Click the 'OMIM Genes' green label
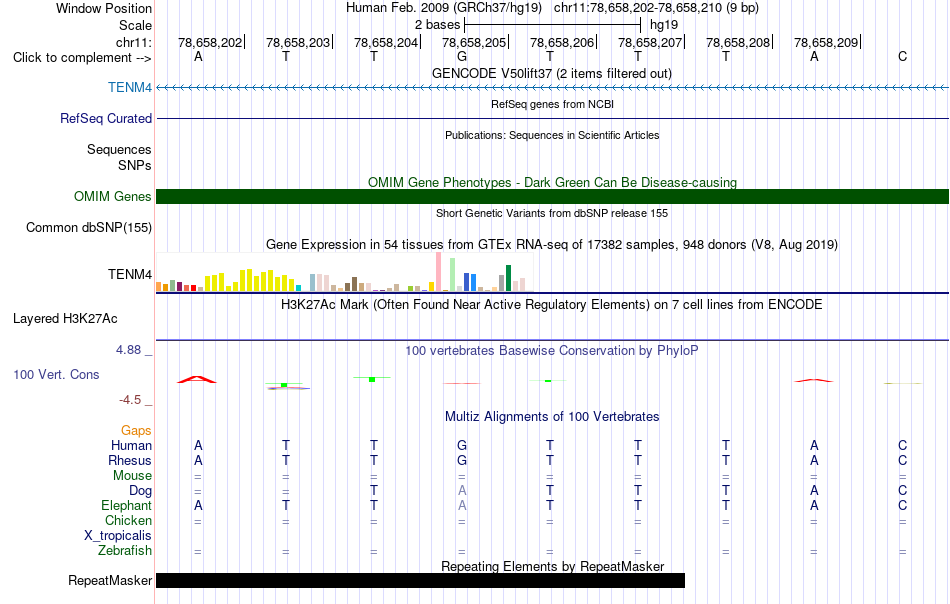Image resolution: width=950 pixels, height=604 pixels. click(113, 196)
